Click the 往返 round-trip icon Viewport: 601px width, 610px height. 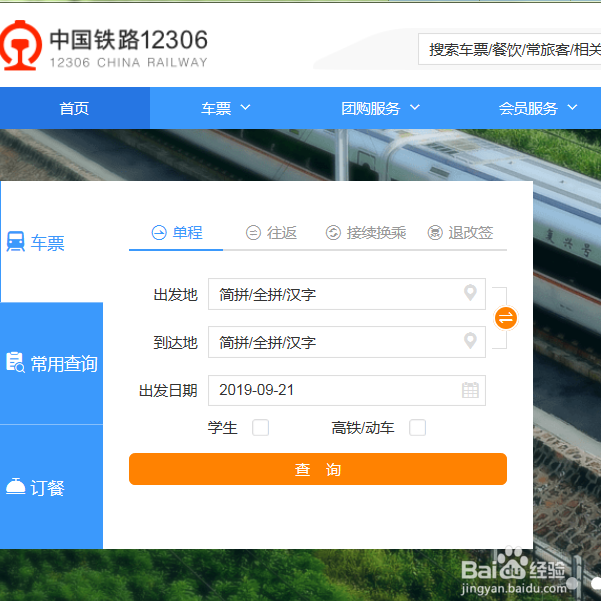(x=253, y=233)
